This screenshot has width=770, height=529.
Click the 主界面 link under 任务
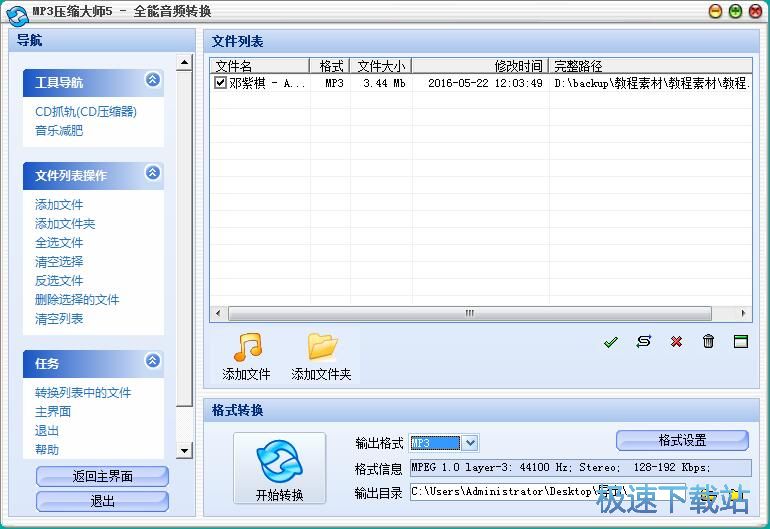(x=53, y=412)
